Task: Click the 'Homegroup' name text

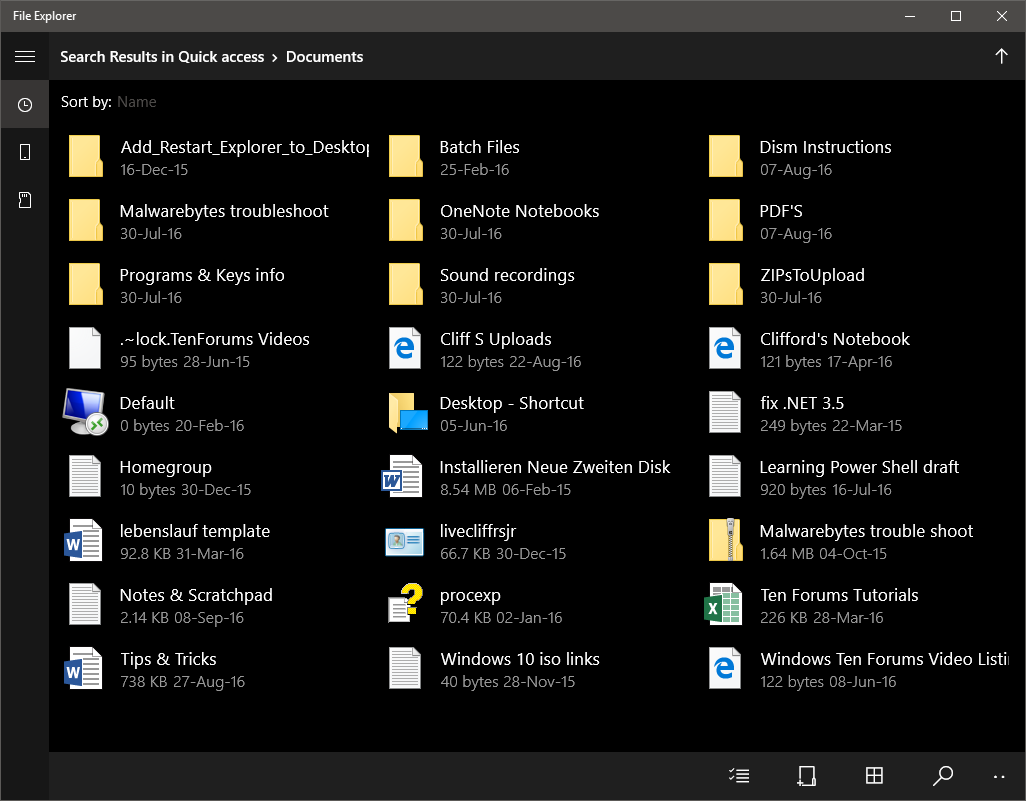Action: coord(166,468)
